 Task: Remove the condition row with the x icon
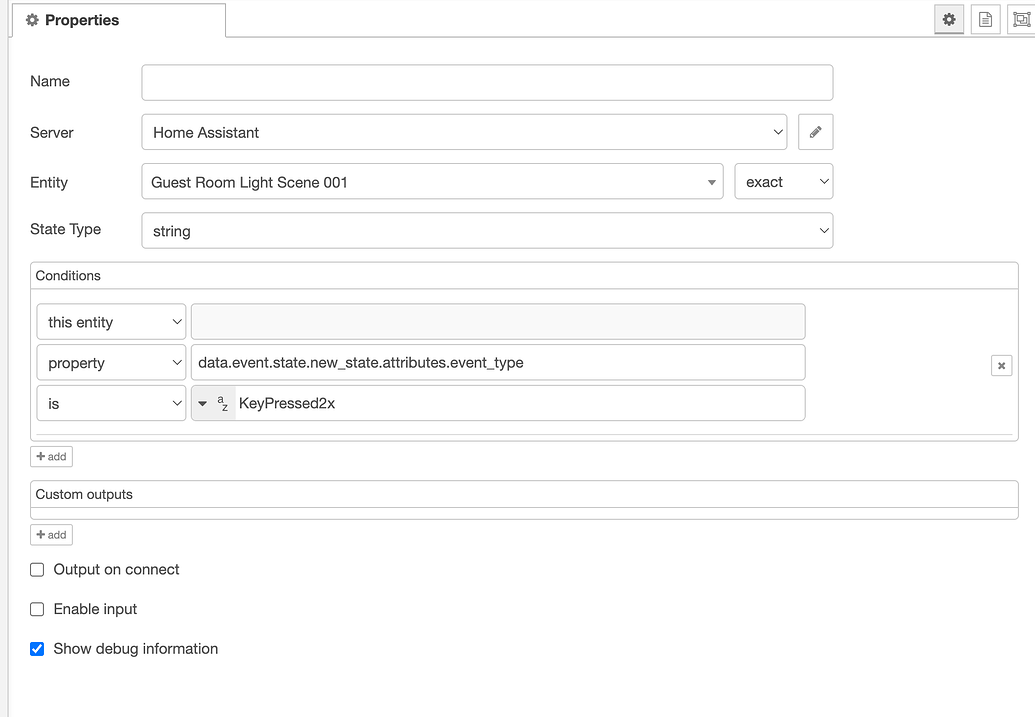[1001, 365]
